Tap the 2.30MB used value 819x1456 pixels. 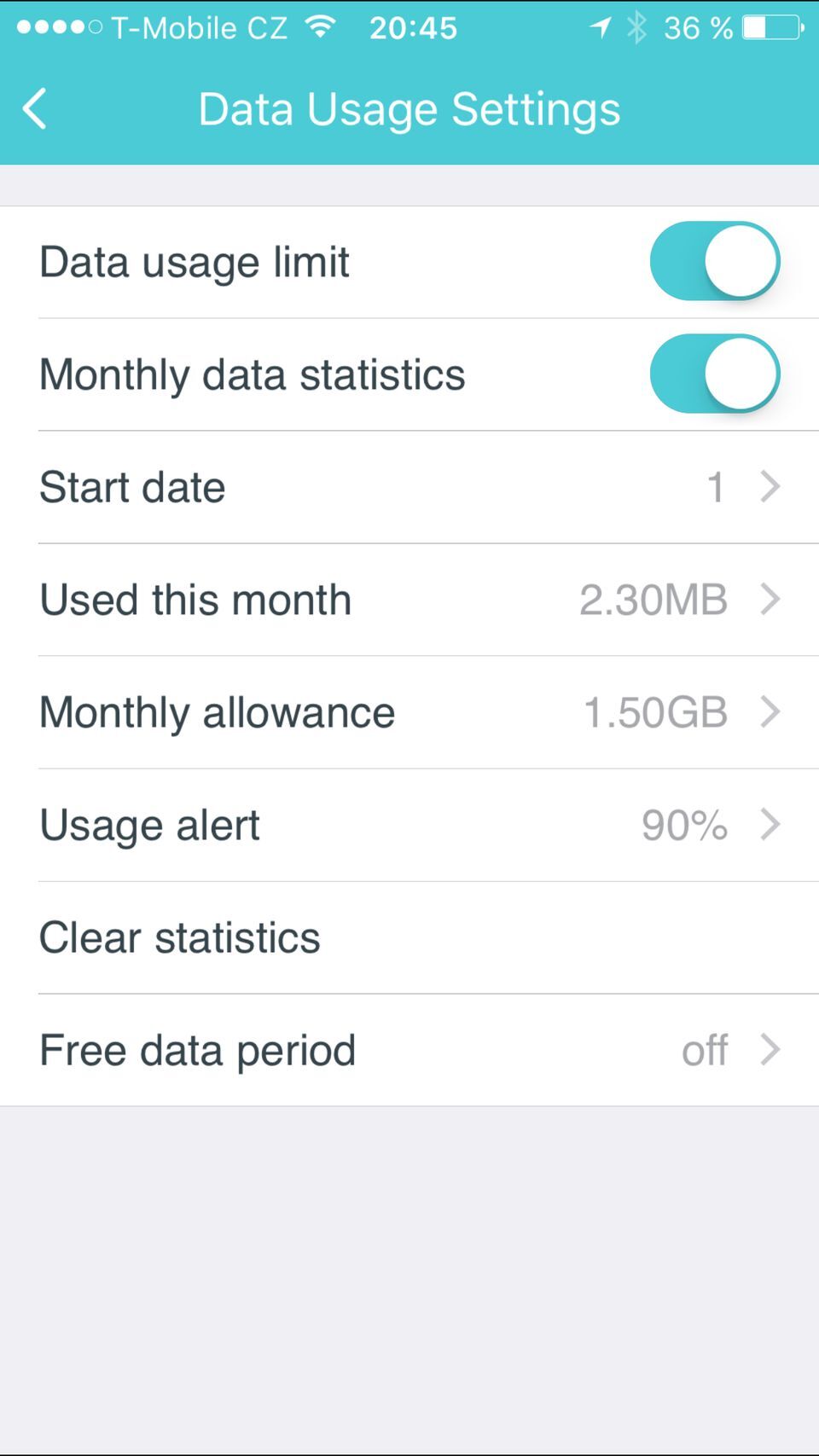tap(653, 600)
